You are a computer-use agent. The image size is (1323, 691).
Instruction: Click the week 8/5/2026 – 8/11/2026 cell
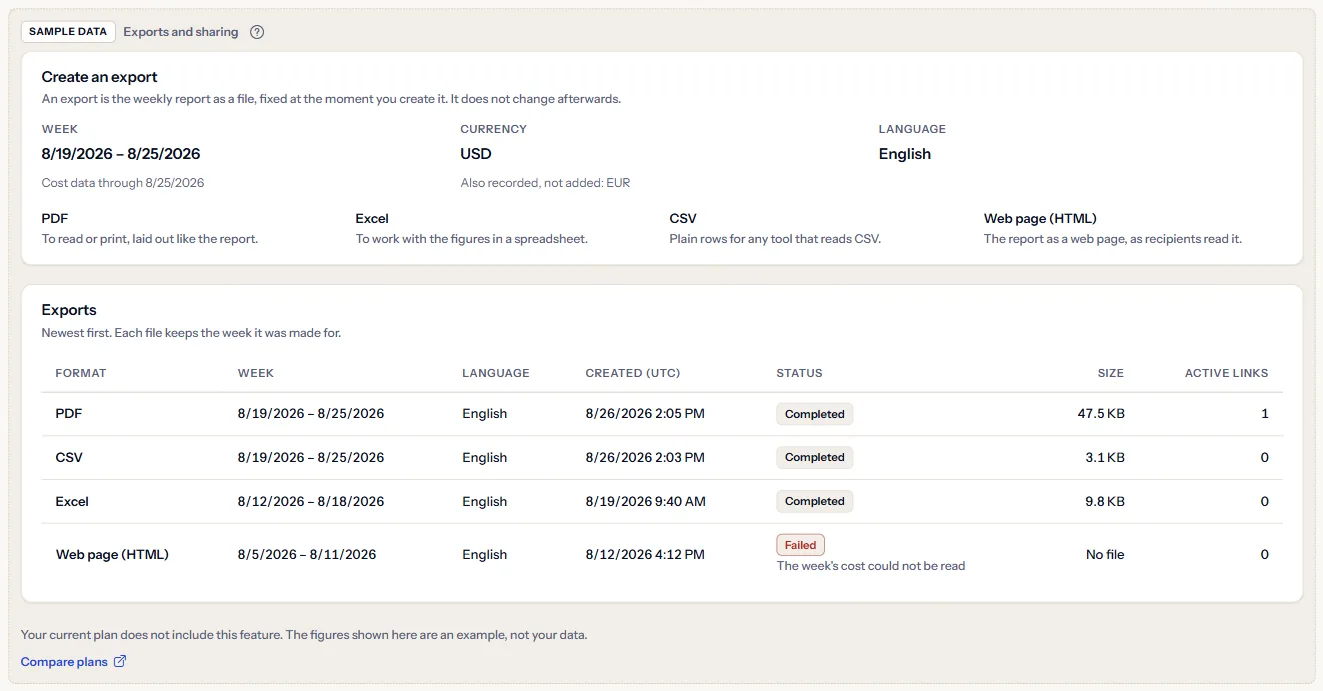[x=307, y=555]
